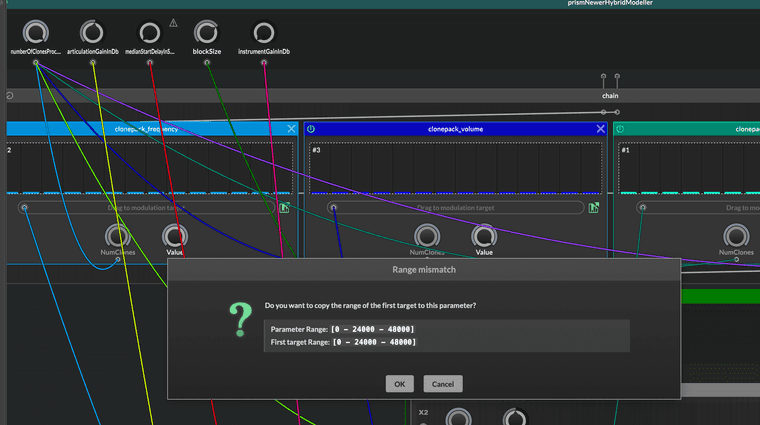The height and width of the screenshot is (425, 760).
Task: Click the left pin above the chain label
Action: tap(603, 77)
